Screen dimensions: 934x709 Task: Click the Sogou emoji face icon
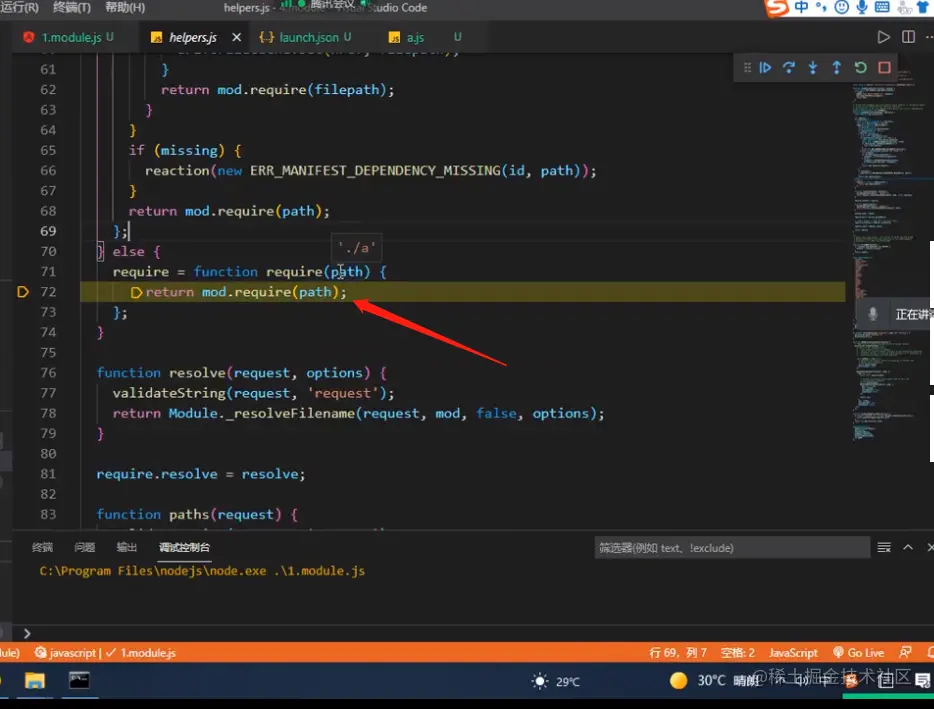[x=842, y=7]
